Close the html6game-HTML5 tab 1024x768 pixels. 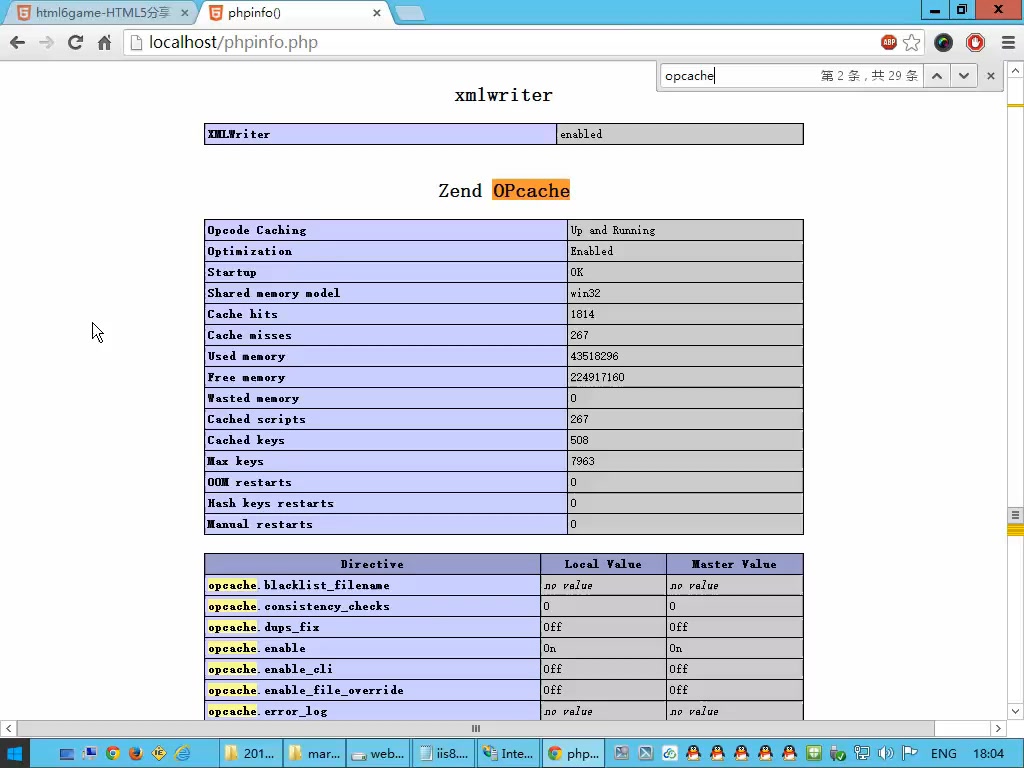point(185,12)
